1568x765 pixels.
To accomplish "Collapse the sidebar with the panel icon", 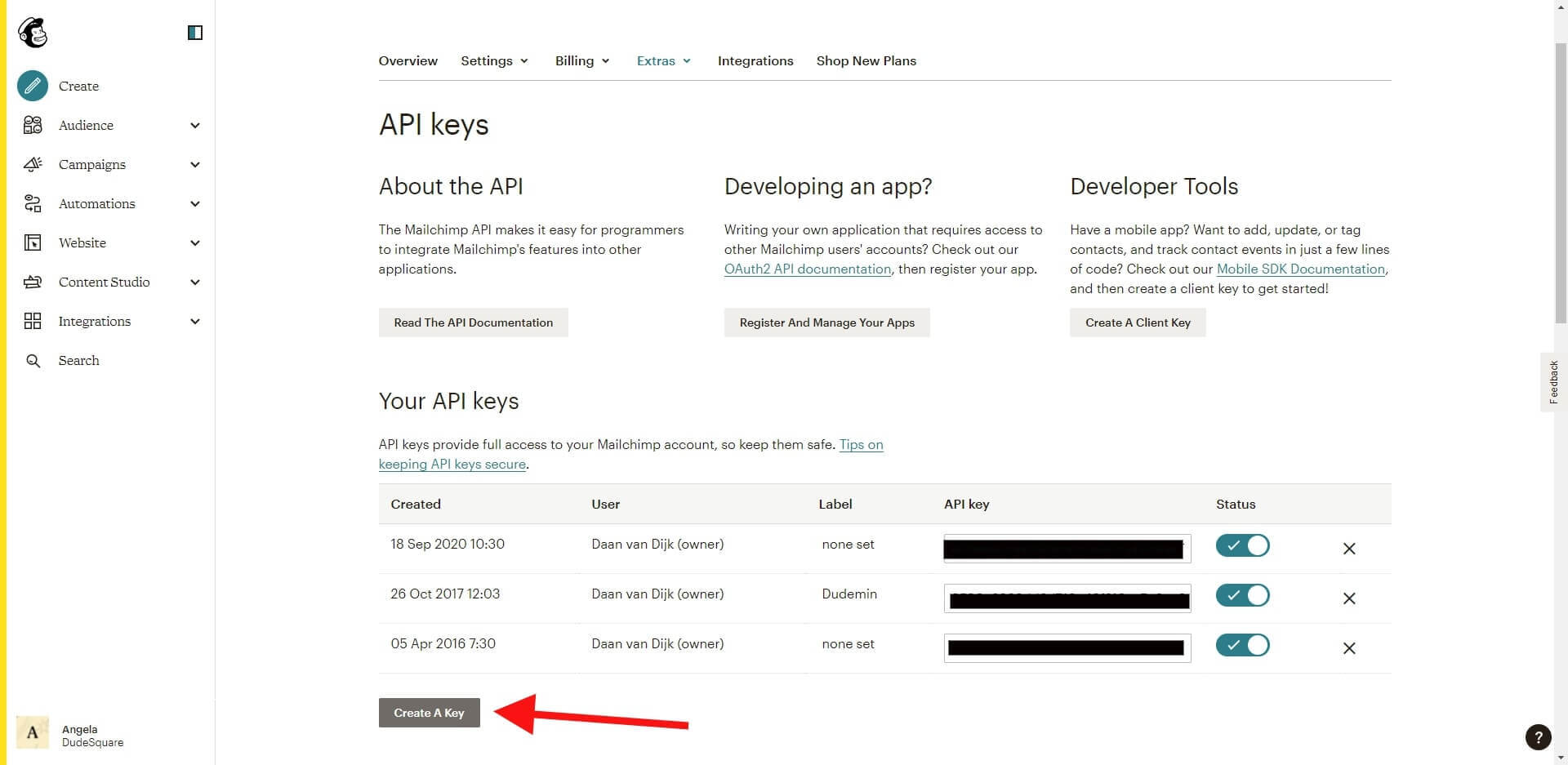I will point(195,33).
